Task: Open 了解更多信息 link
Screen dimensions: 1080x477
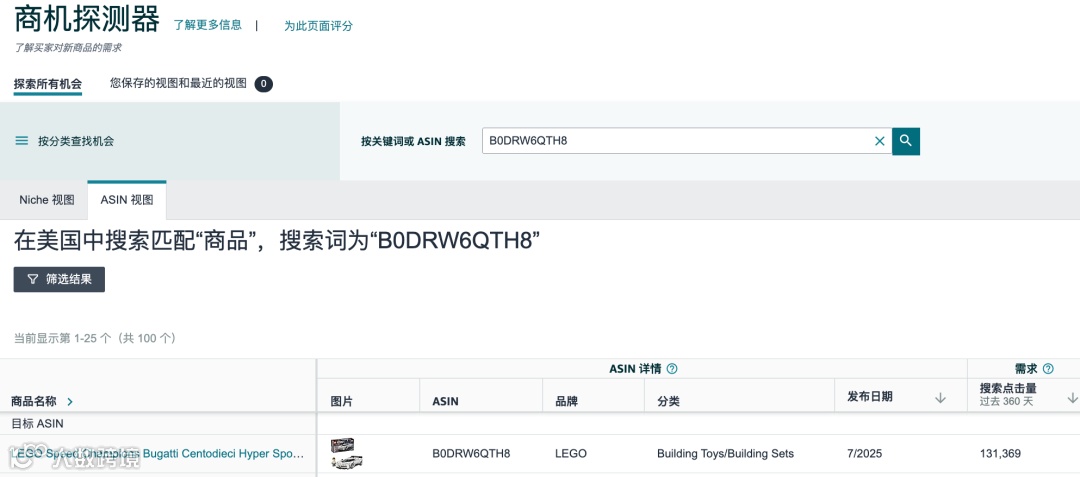Action: click(x=207, y=25)
